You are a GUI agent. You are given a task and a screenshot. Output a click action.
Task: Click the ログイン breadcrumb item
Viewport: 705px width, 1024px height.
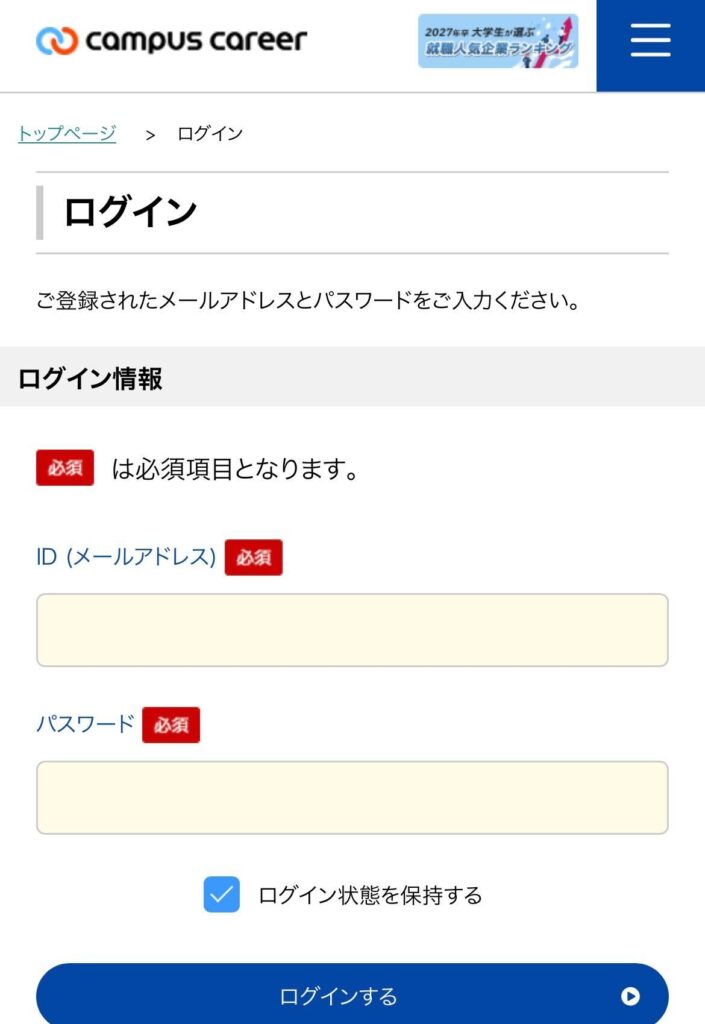coord(210,133)
